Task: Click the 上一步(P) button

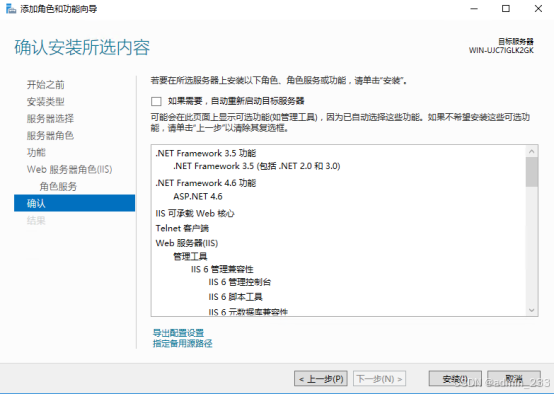Action: 321,379
